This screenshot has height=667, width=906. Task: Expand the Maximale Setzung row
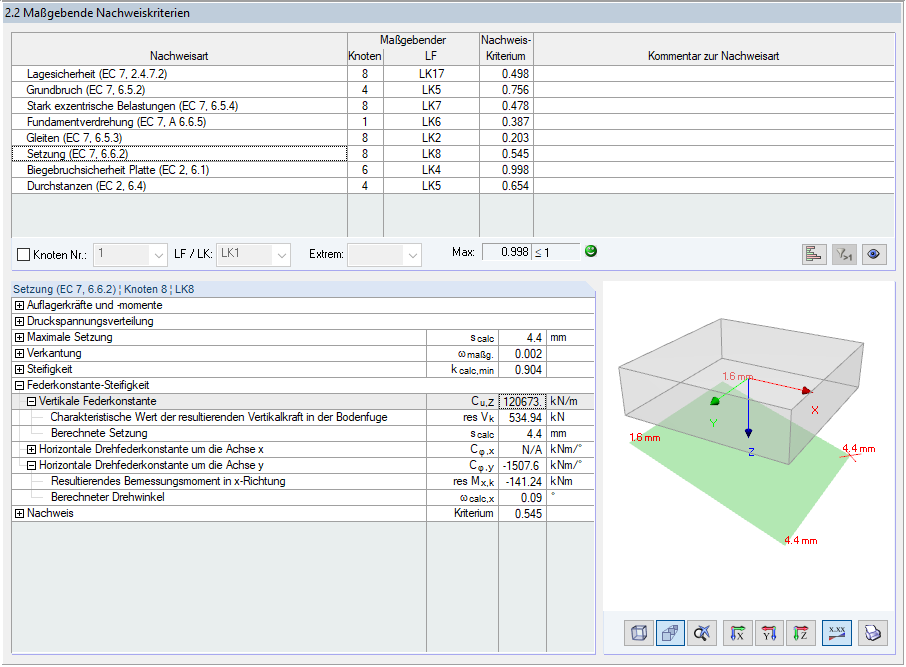click(19, 338)
